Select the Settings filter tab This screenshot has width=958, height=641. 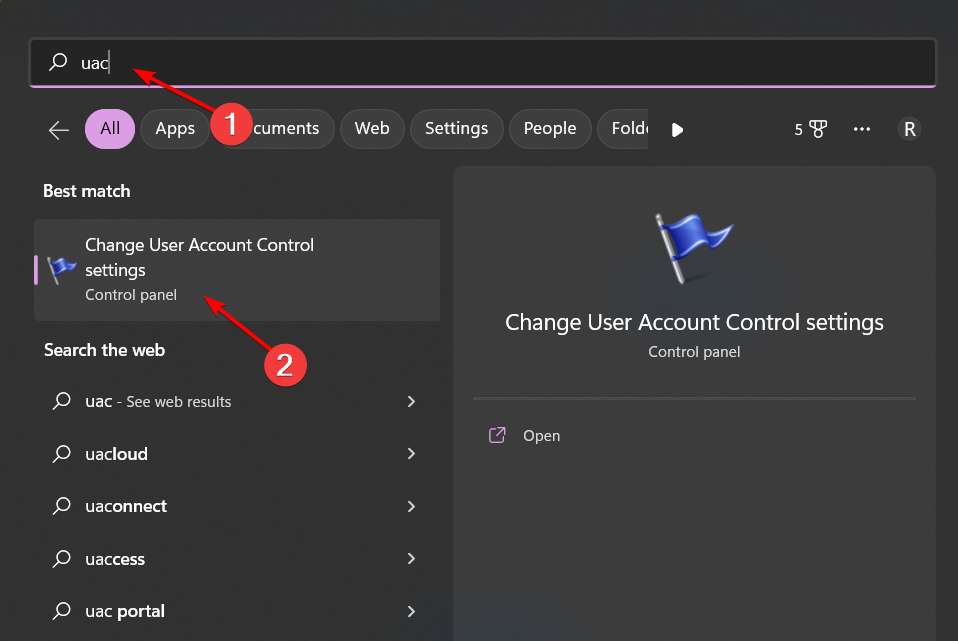456,129
